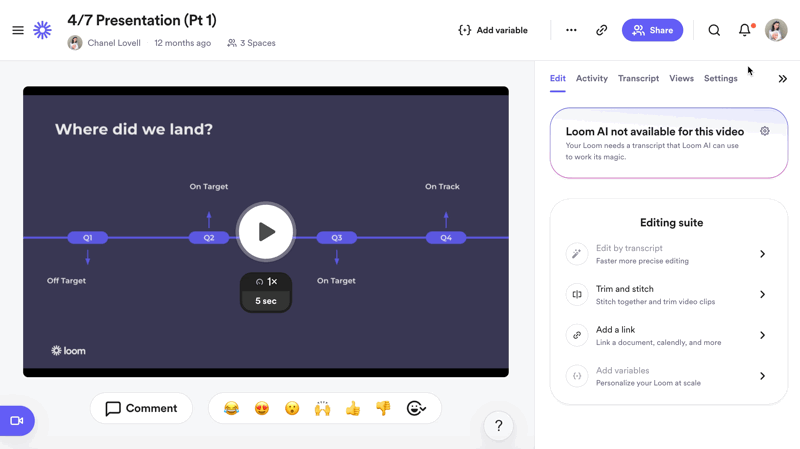The height and width of the screenshot is (449, 800).
Task: Copy the video link icon
Action: point(602,31)
